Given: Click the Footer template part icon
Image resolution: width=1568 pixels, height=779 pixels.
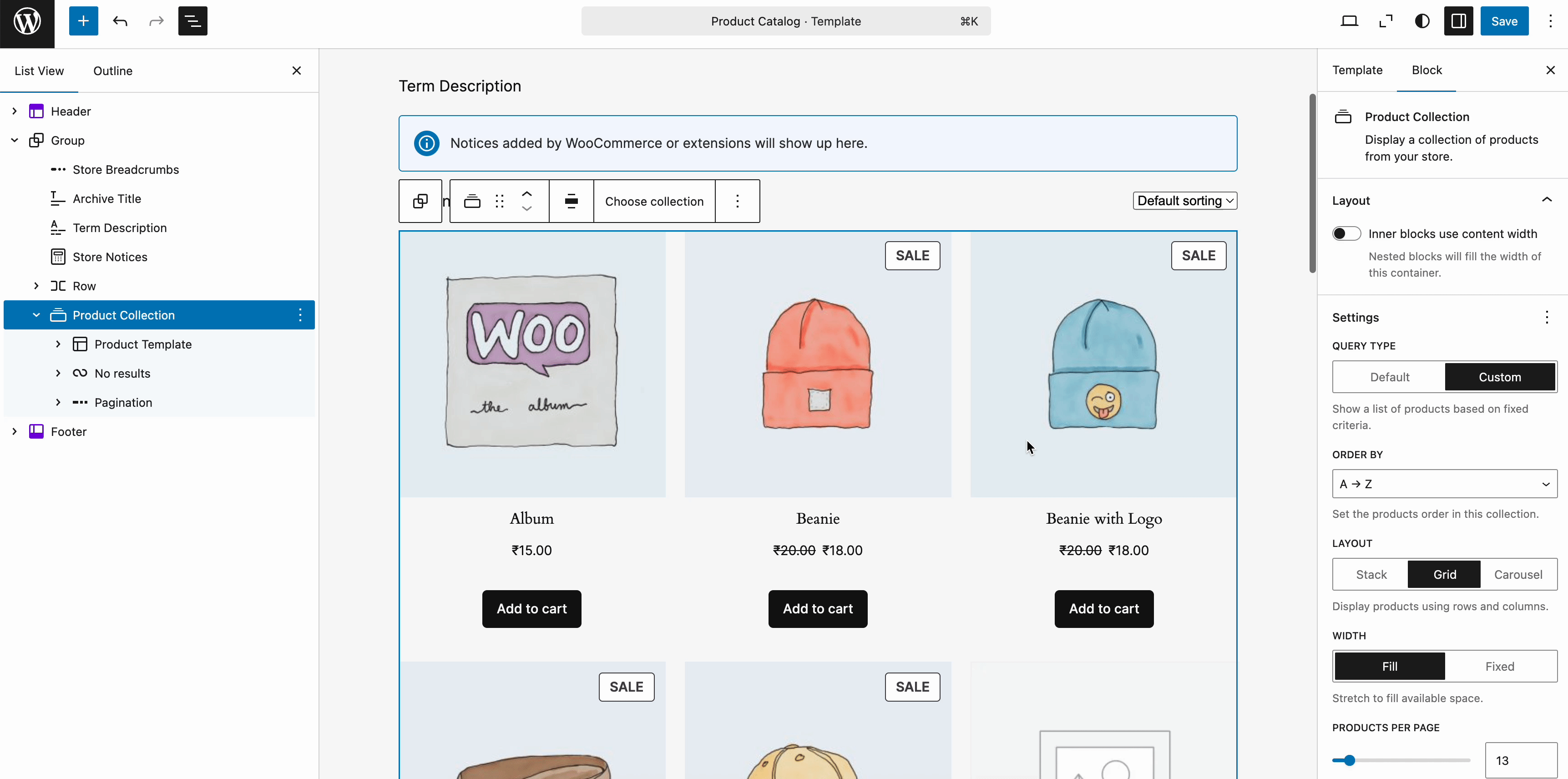Looking at the screenshot, I should (36, 431).
